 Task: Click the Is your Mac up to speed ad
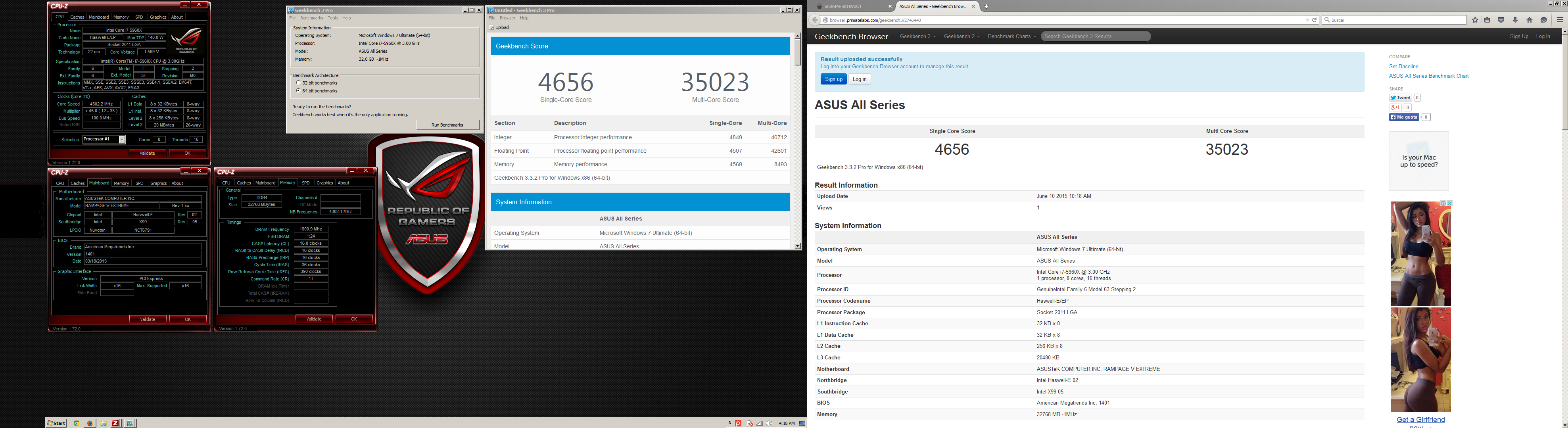click(x=1419, y=161)
